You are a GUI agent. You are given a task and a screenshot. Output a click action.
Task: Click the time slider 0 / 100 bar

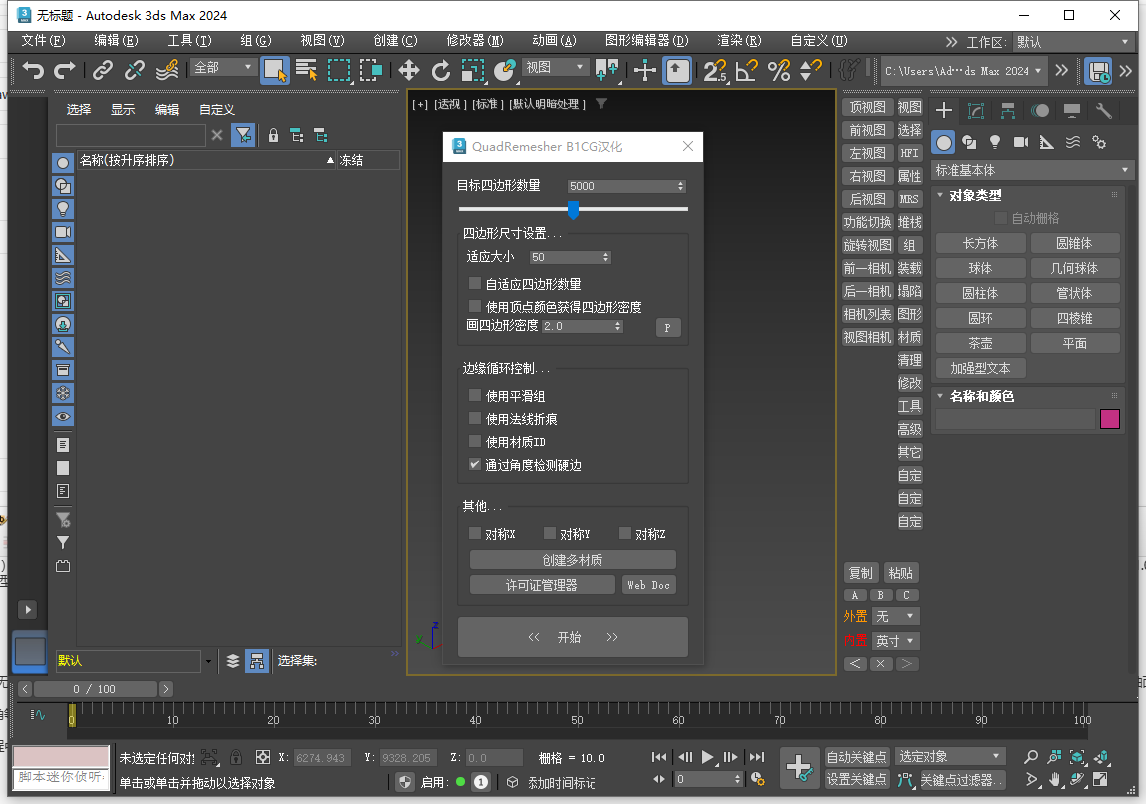tap(95, 689)
